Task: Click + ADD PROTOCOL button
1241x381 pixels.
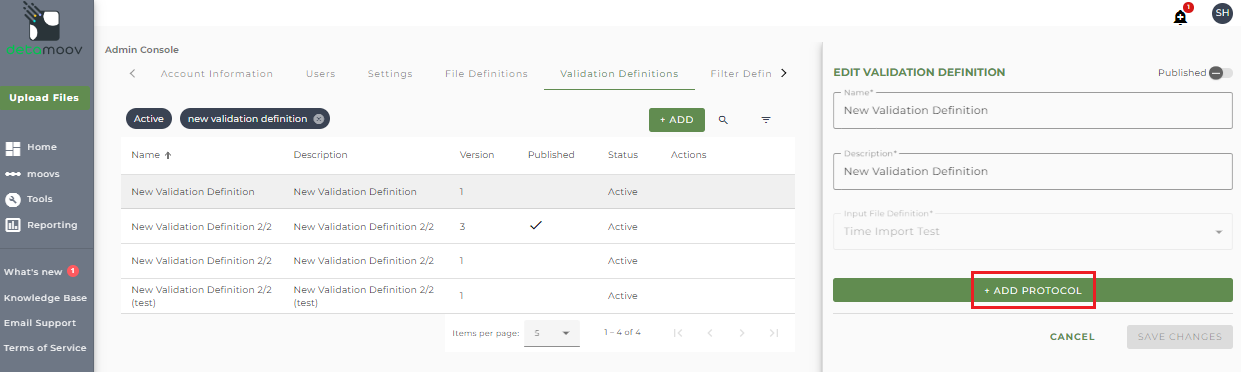Action: [1032, 290]
